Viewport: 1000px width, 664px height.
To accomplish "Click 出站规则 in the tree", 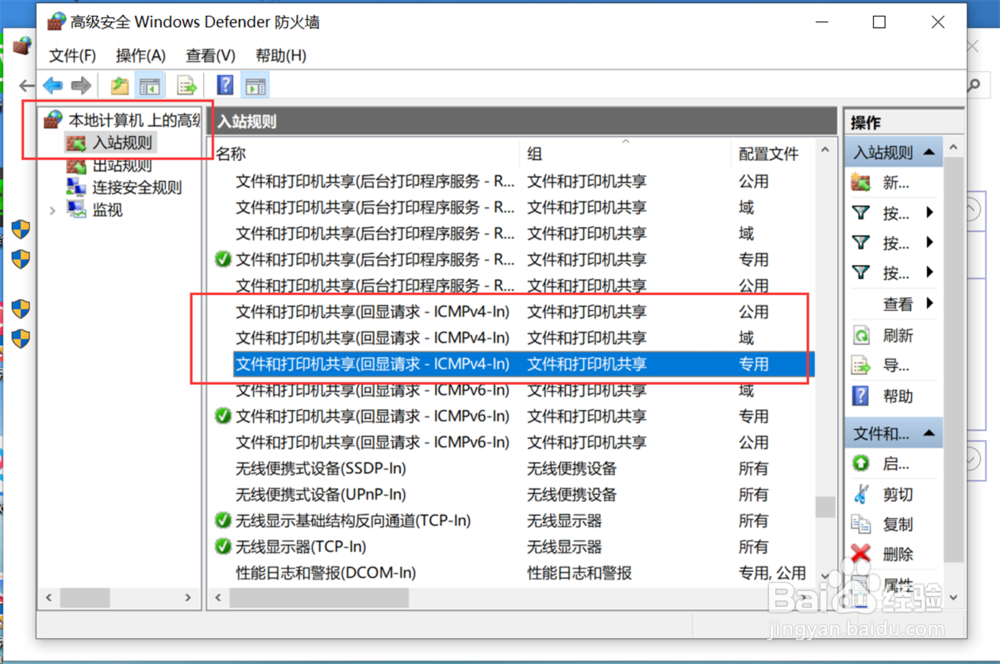I will (x=122, y=165).
